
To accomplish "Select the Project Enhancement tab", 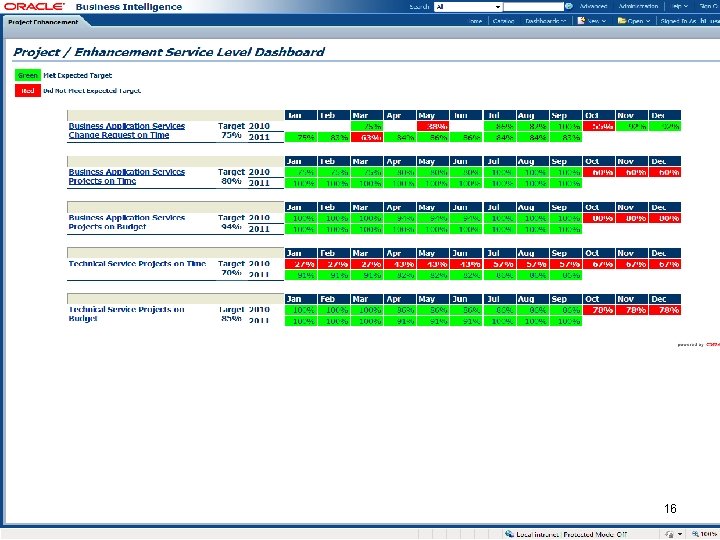I will [43, 22].
